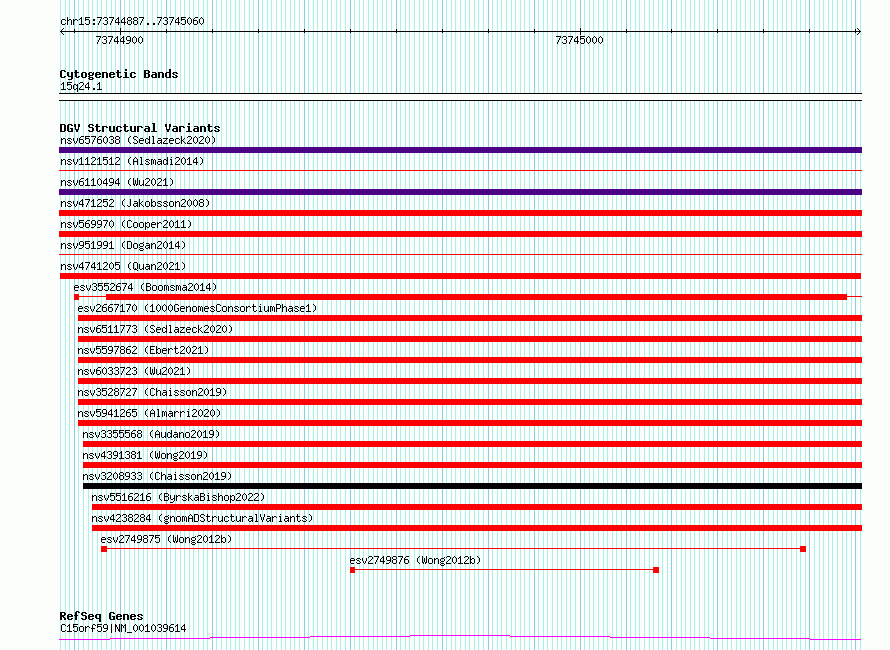Open the esv2749876 (Wong2012b) label

click(x=415, y=560)
